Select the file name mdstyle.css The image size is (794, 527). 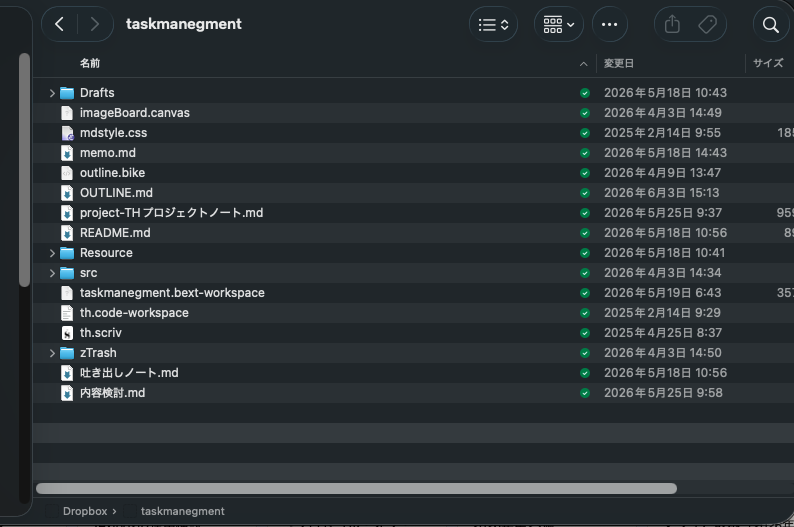(x=113, y=133)
